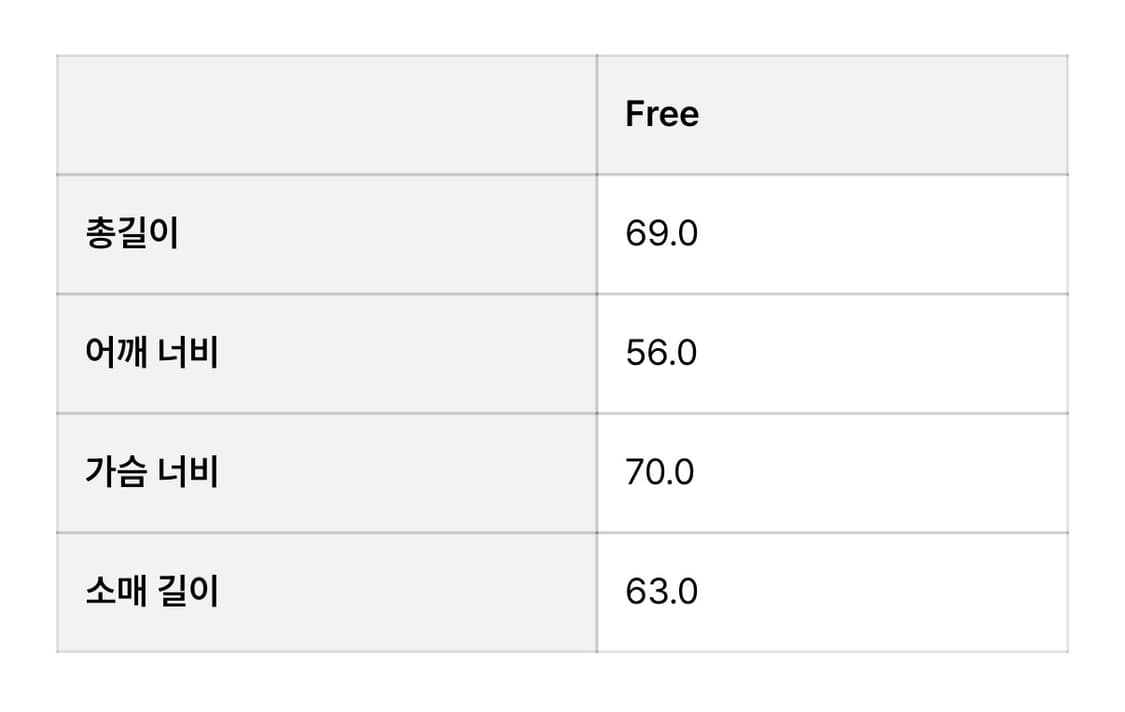Select the 69.0 total length value
This screenshot has height=712, width=1125.
(661, 234)
